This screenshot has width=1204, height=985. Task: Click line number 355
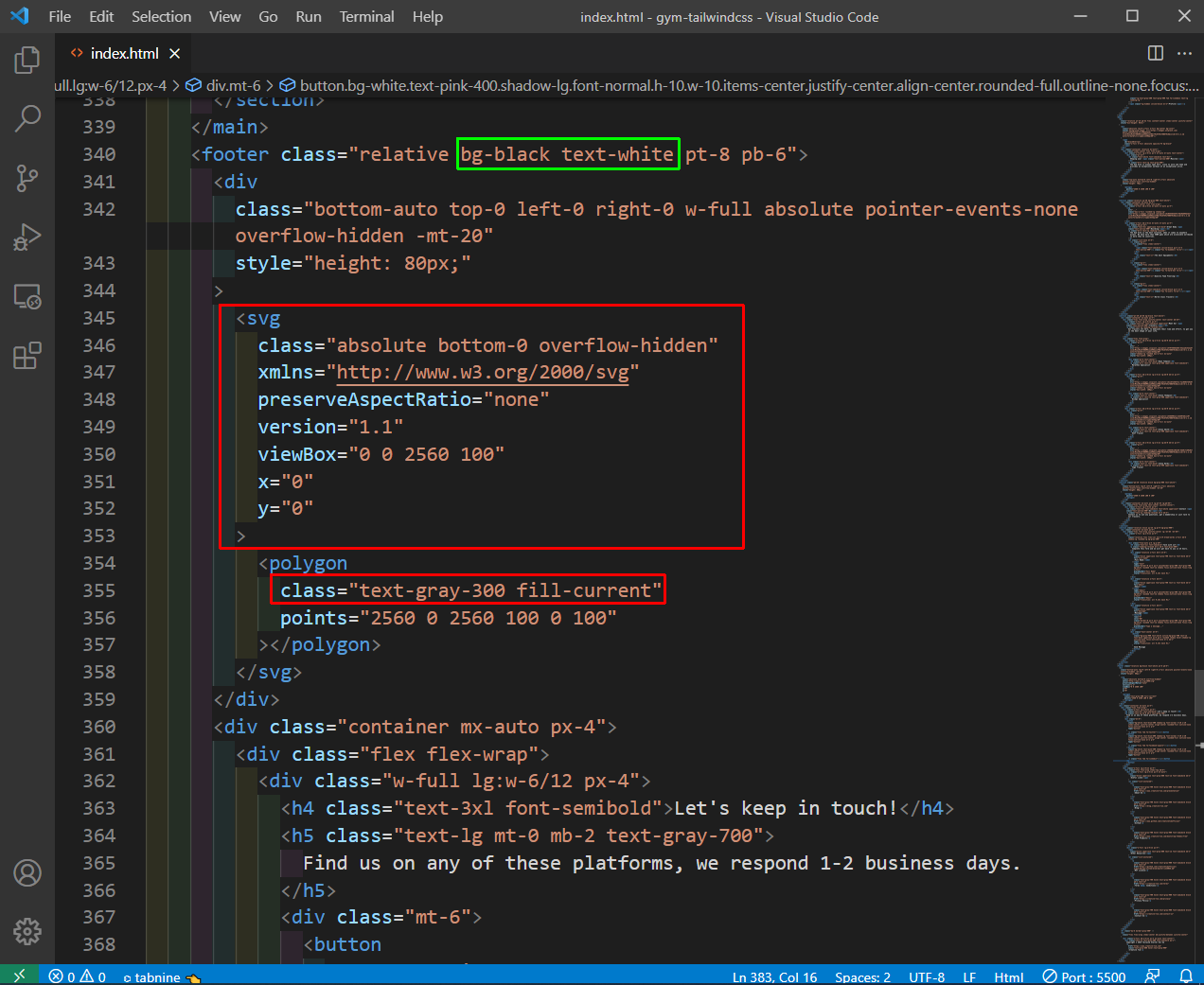pyautogui.click(x=99, y=590)
